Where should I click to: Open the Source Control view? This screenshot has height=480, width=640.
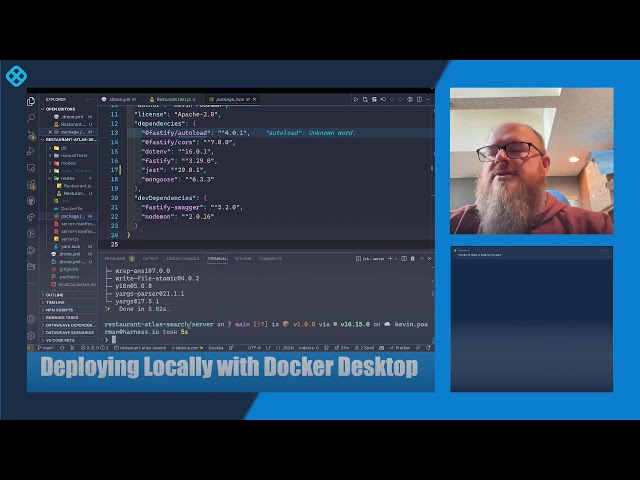pyautogui.click(x=31, y=135)
